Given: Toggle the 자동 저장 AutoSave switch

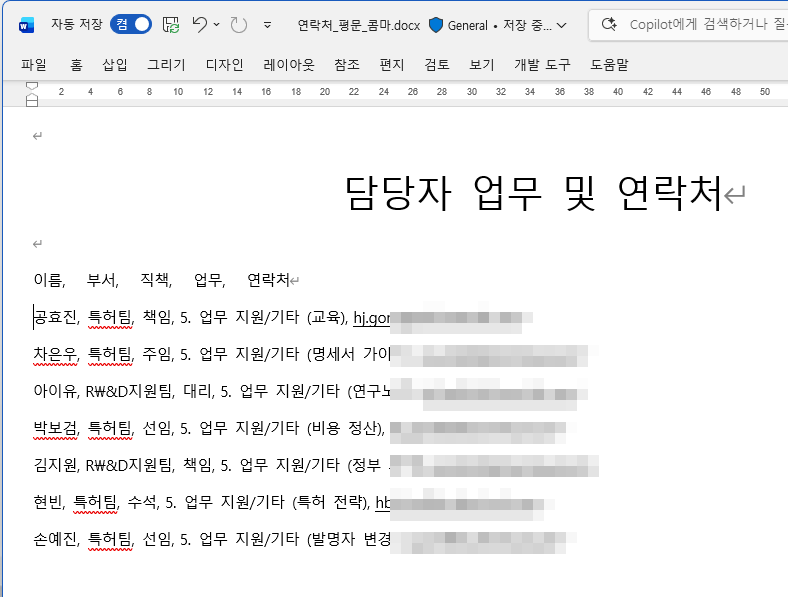Looking at the screenshot, I should point(131,24).
